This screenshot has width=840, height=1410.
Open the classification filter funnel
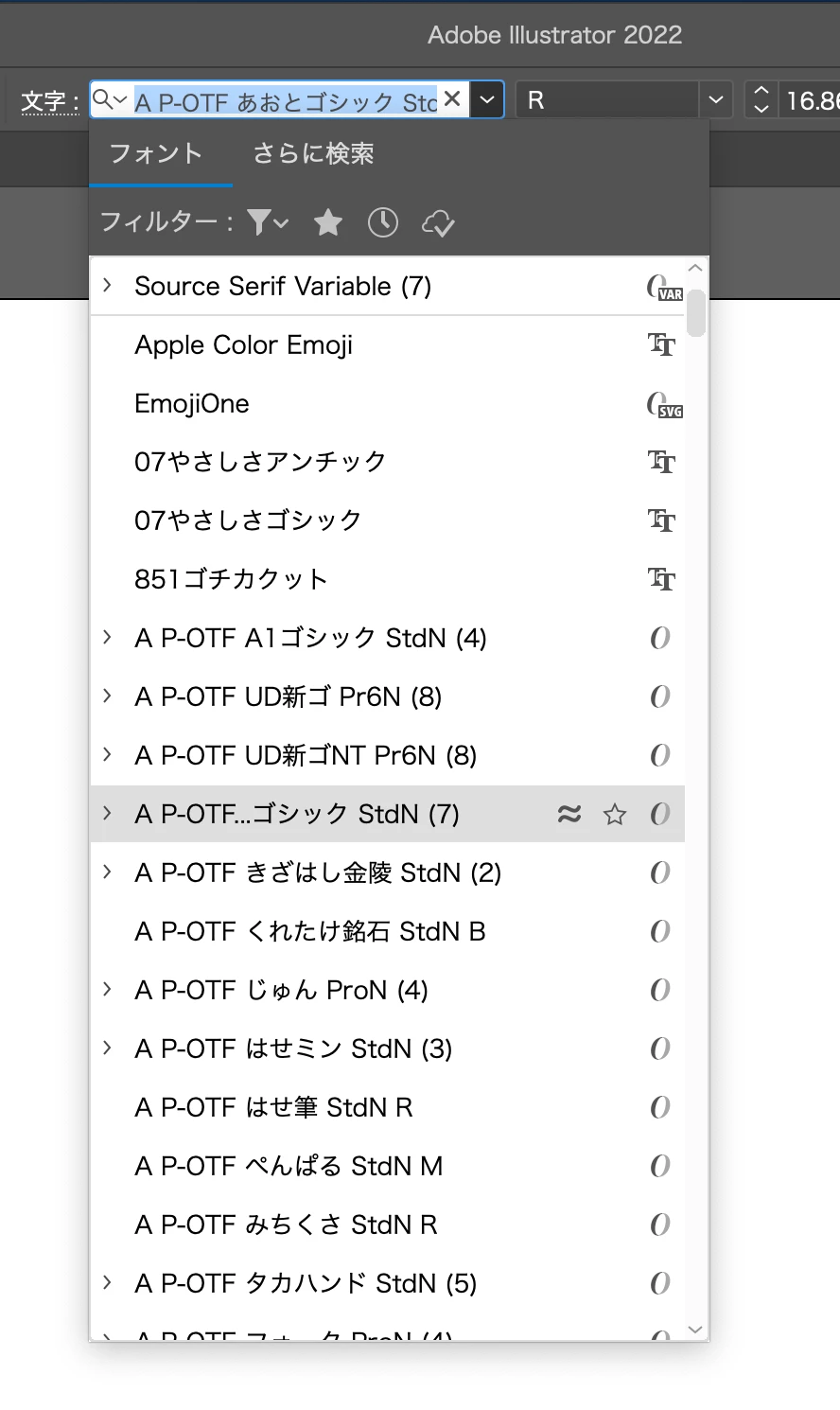(268, 222)
